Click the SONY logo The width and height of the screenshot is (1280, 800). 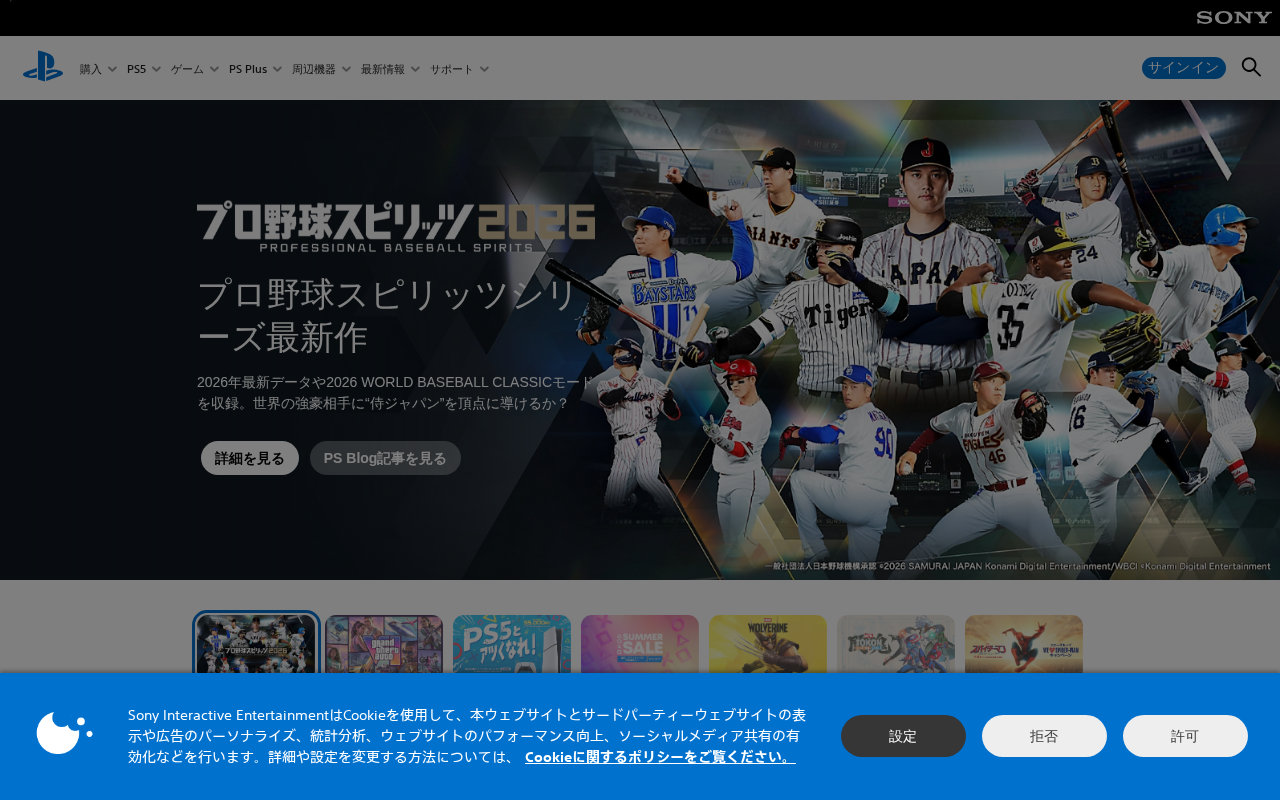click(x=1233, y=17)
